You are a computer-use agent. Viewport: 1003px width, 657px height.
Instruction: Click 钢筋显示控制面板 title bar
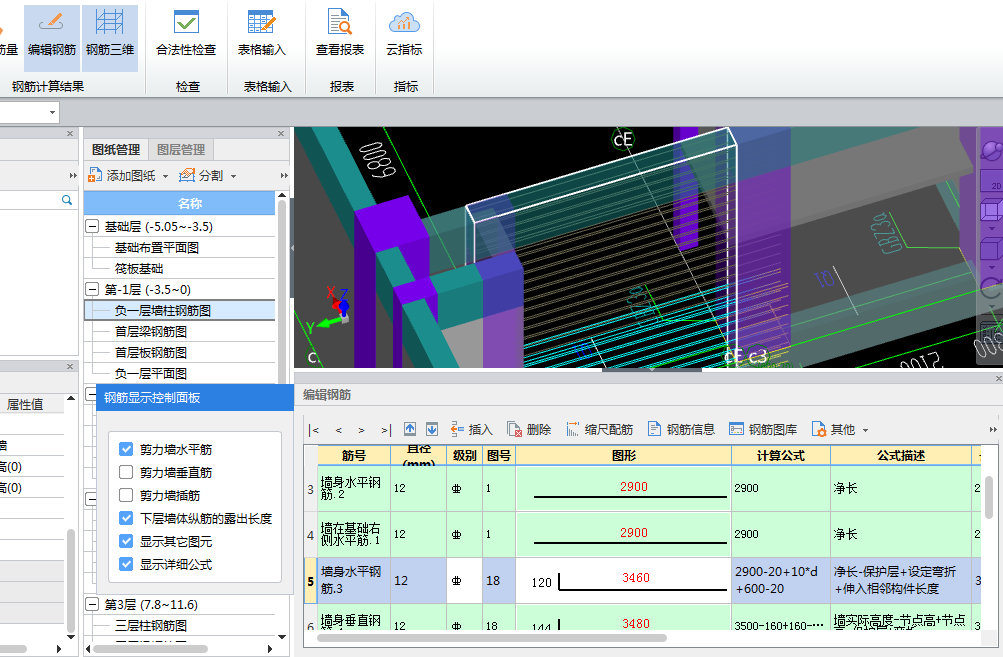coord(194,397)
